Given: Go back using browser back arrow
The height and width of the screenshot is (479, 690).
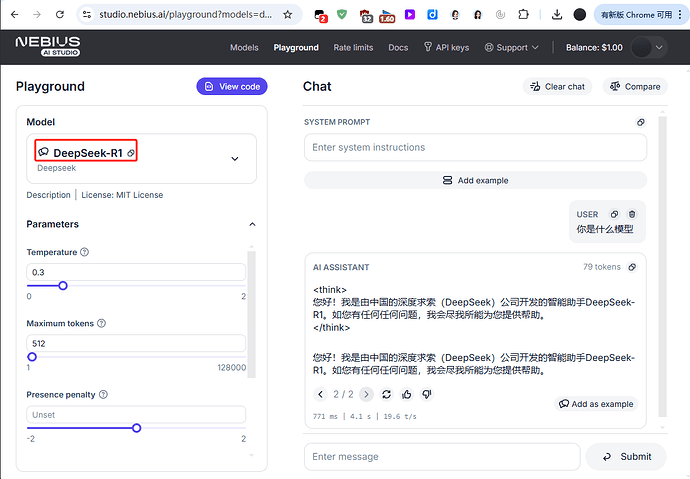Looking at the screenshot, I should pos(15,15).
